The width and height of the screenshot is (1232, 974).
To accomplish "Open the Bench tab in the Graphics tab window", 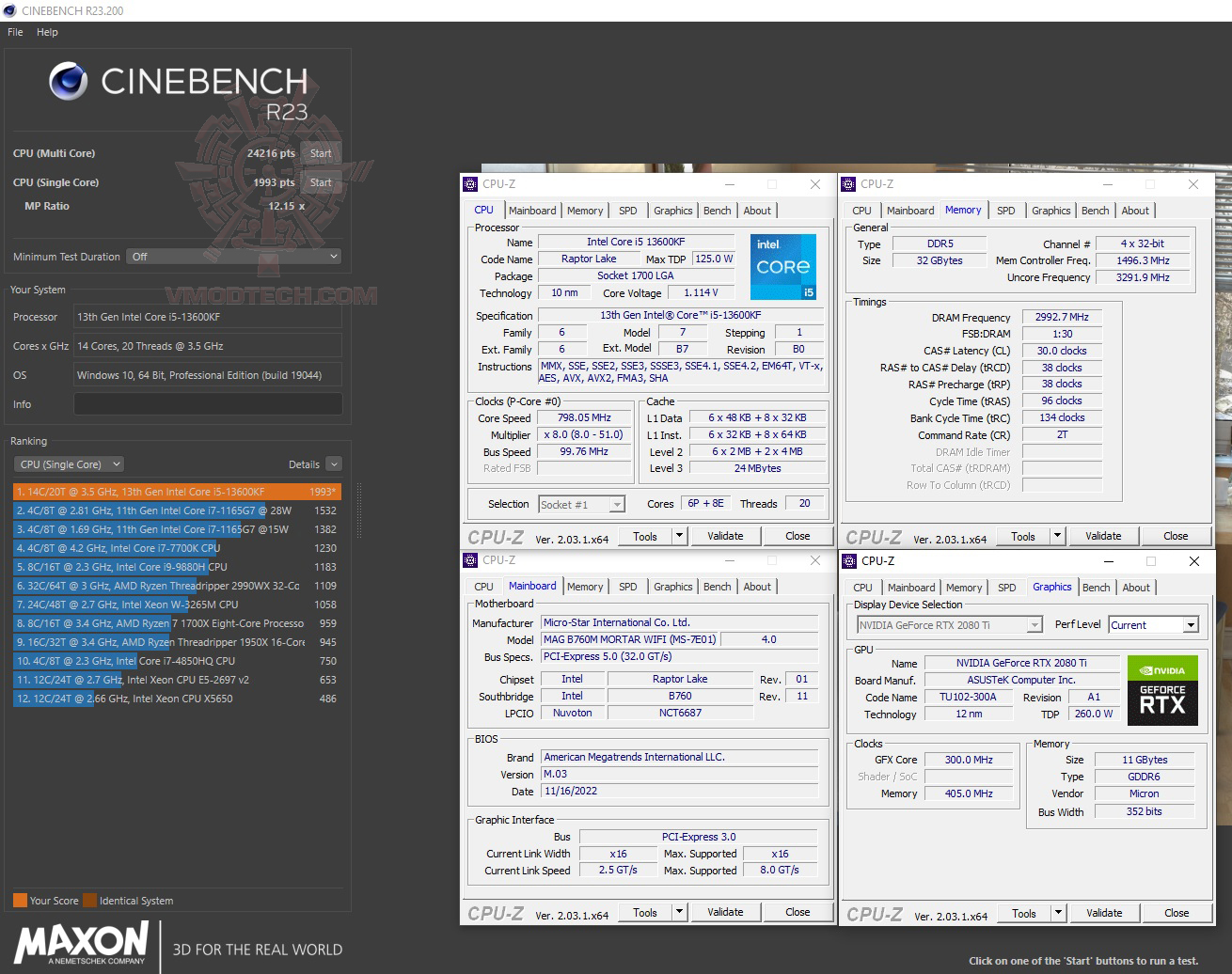I will coord(1097,588).
